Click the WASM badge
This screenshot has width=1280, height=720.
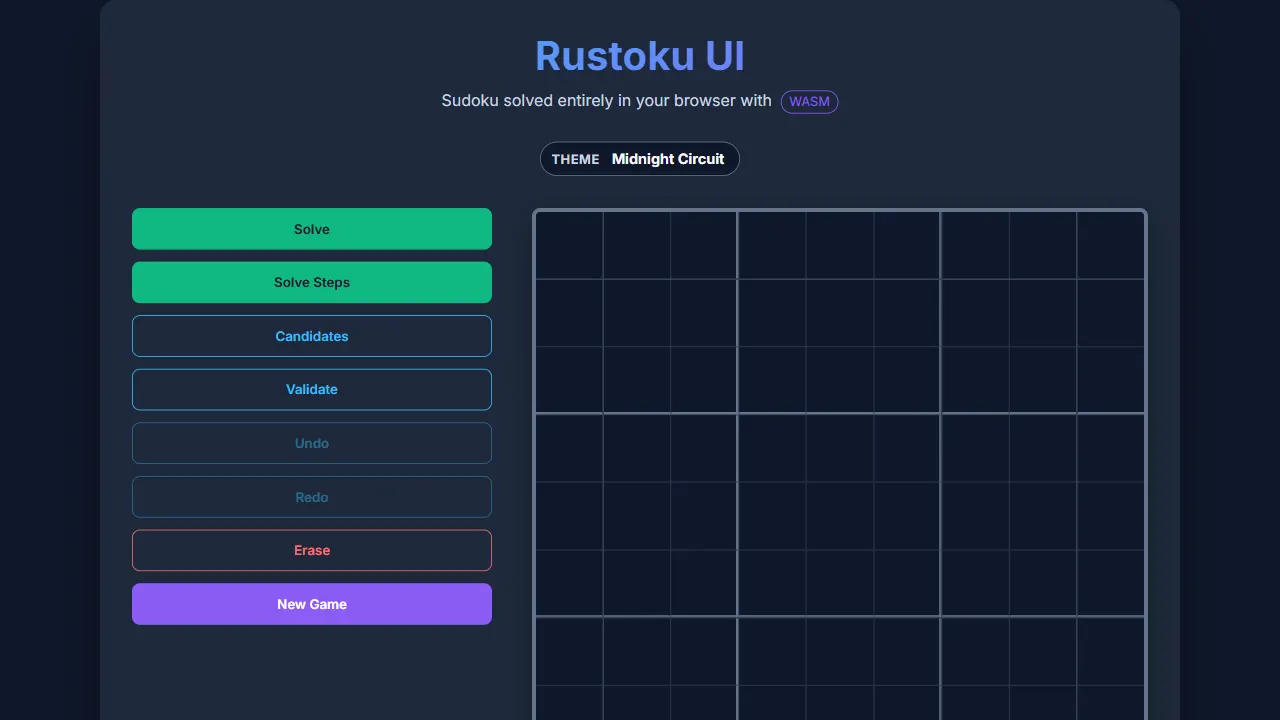click(809, 102)
